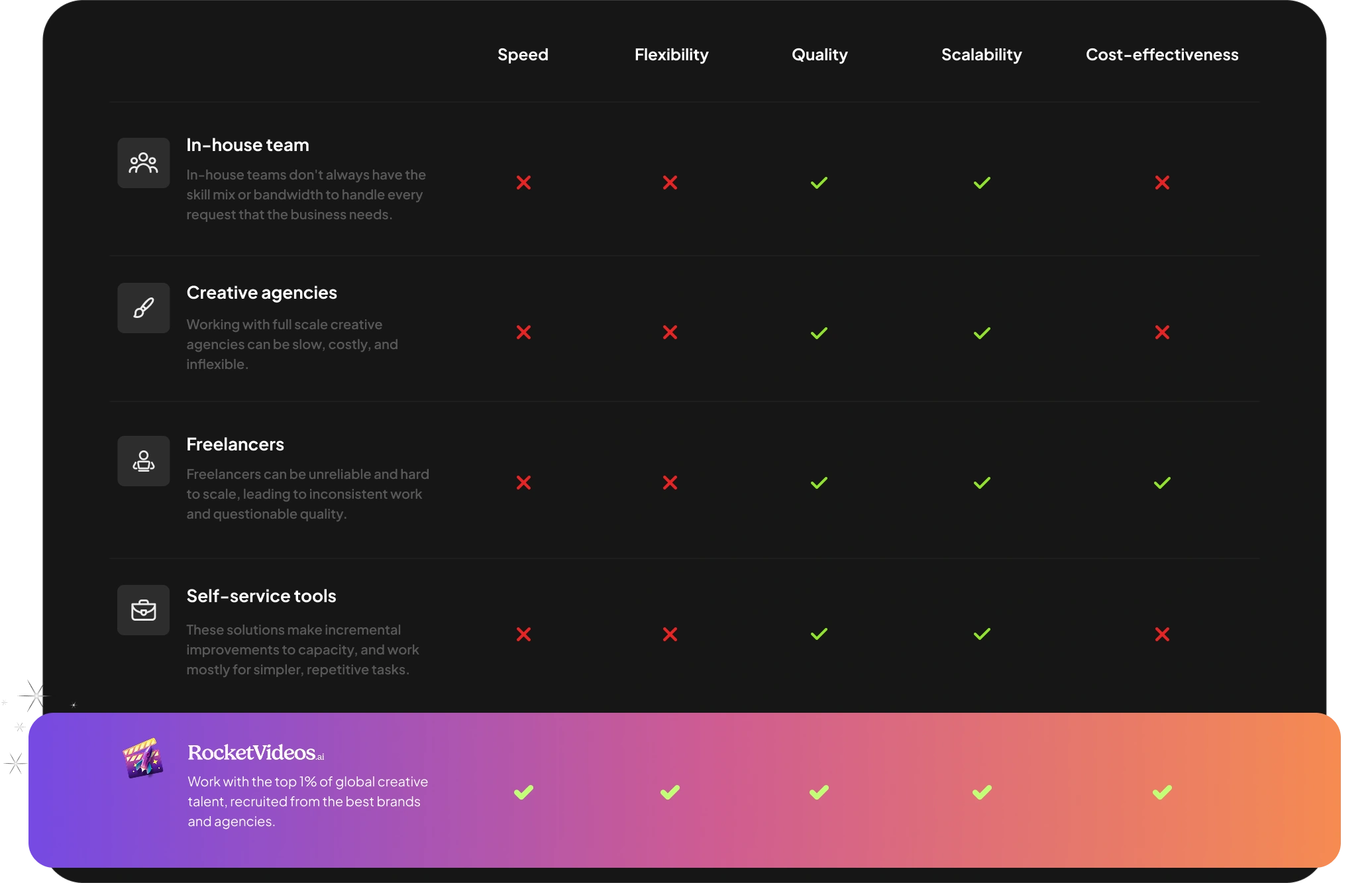Click the Self-service tools briefcase icon

tap(143, 610)
